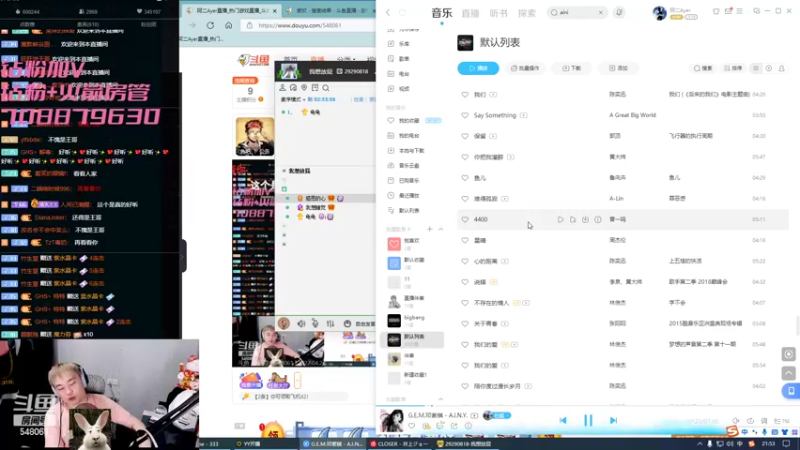This screenshot has height=450, width=800.
Task: Collapse the created playlists section chevron
Action: 441,229
